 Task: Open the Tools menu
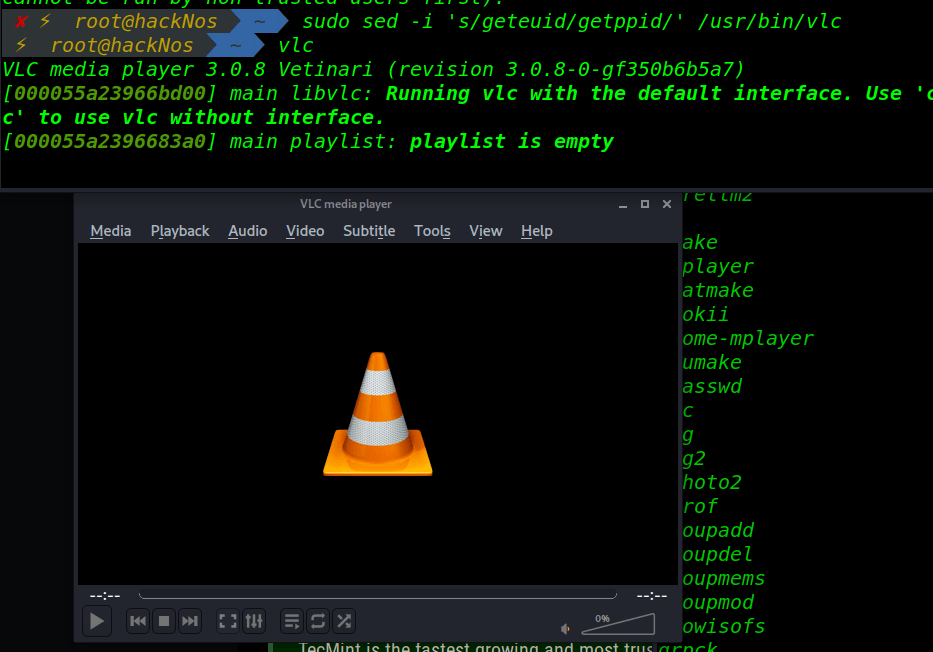[432, 231]
